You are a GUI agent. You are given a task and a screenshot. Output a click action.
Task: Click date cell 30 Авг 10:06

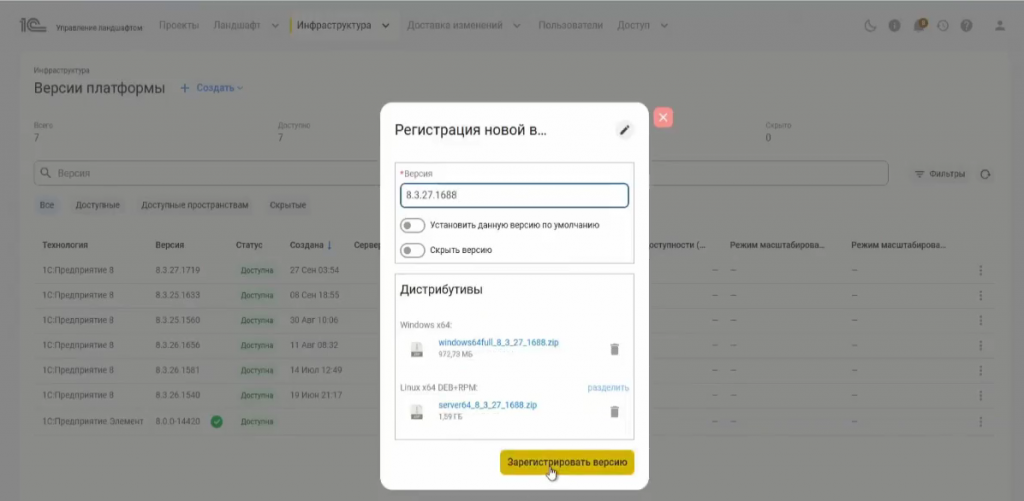click(x=314, y=321)
